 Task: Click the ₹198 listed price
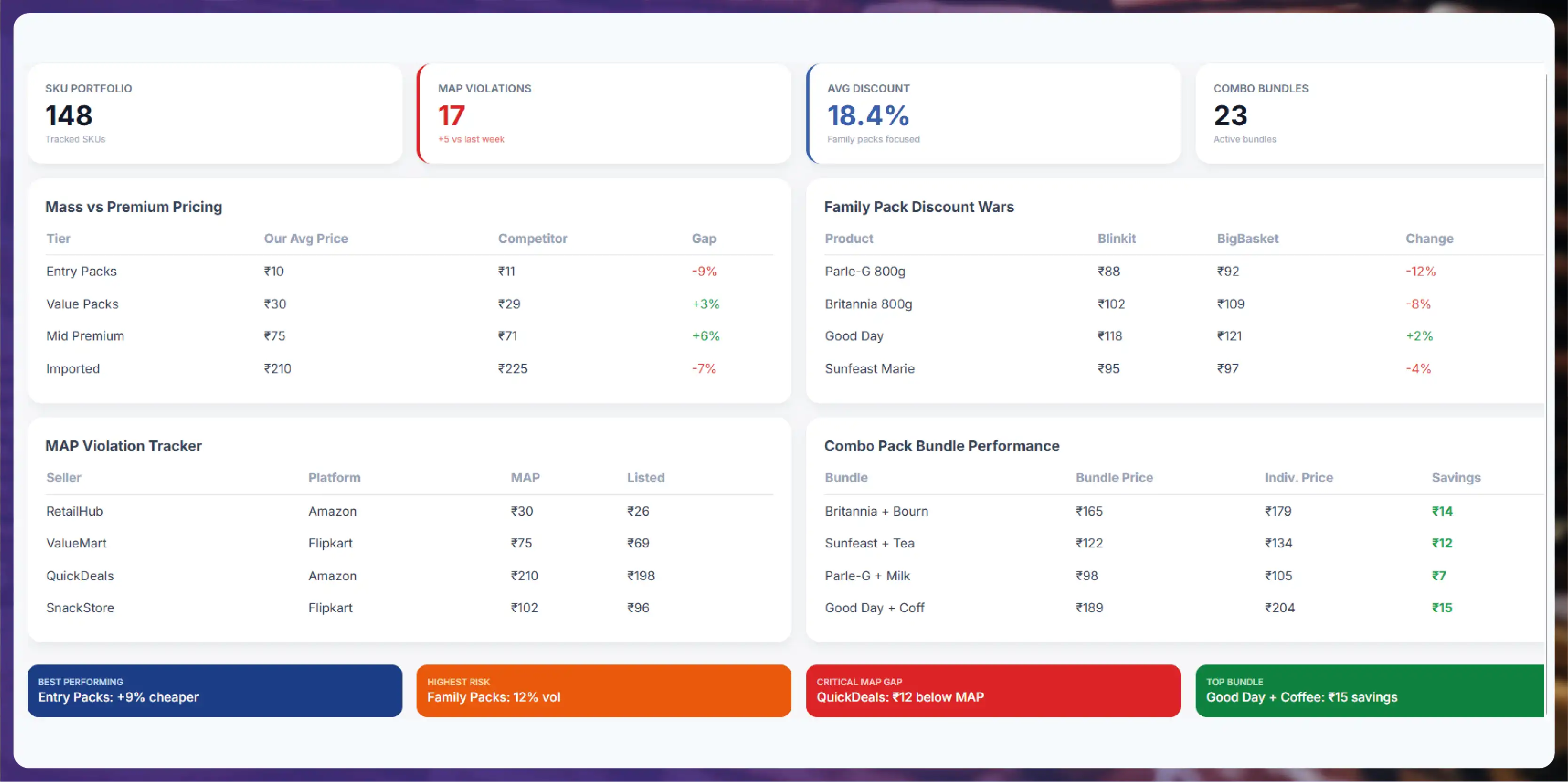pos(641,576)
